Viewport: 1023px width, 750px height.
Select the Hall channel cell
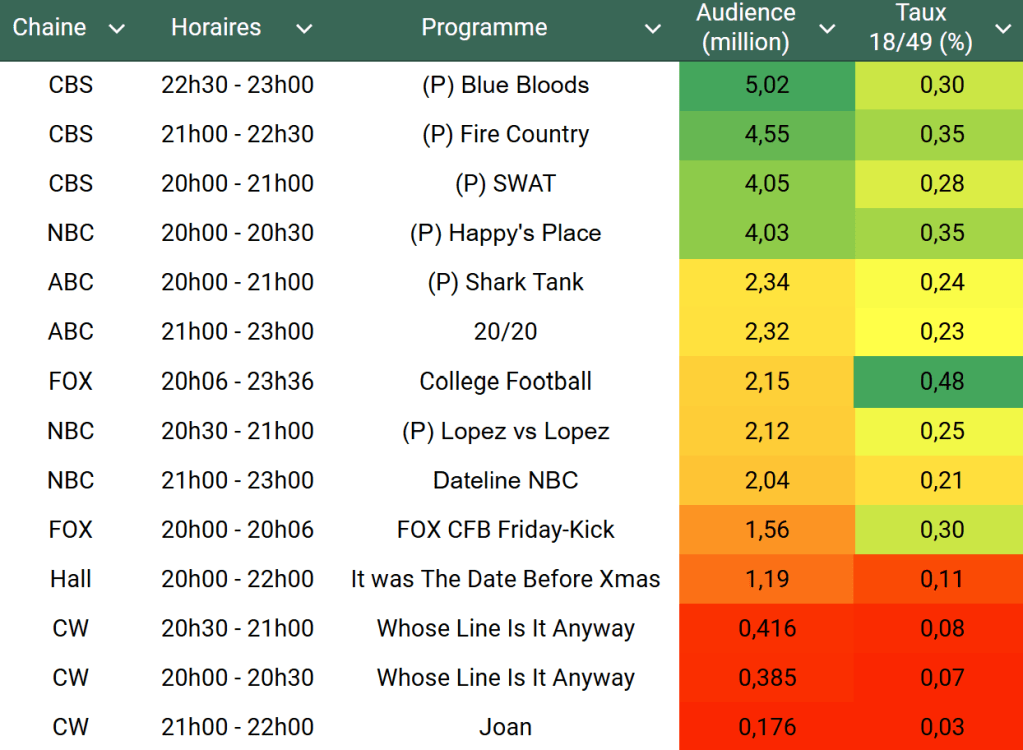tap(71, 579)
